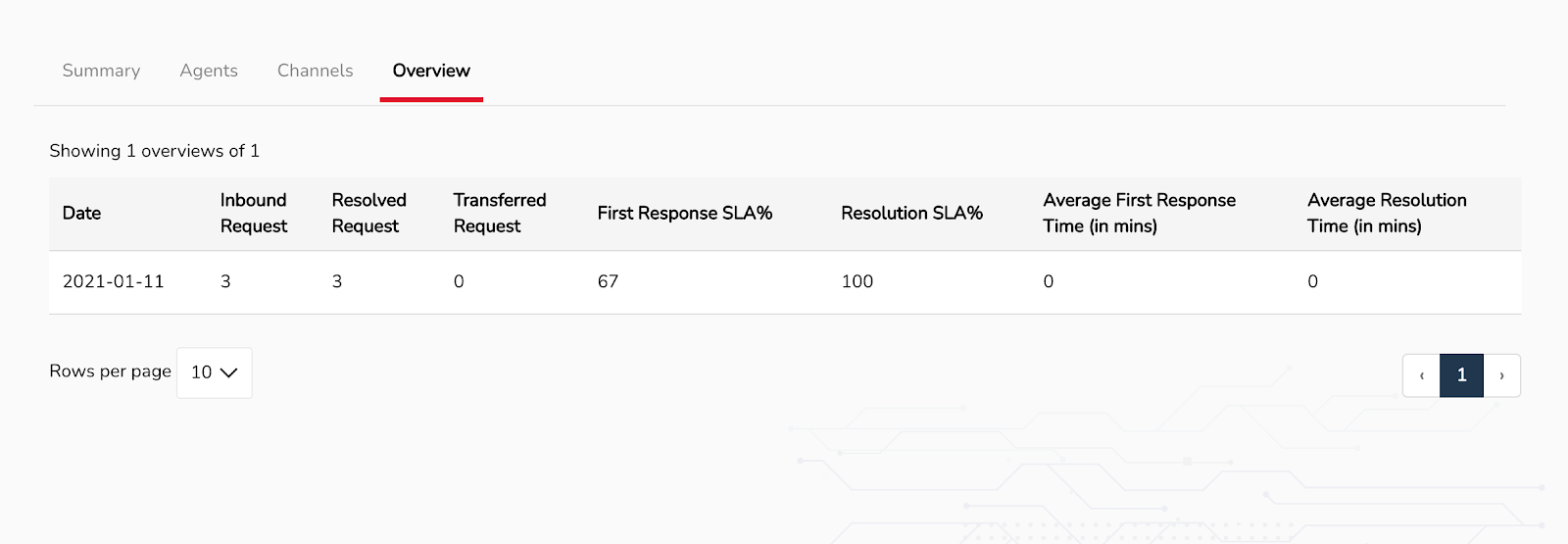Open the Rows per page dropdown

[214, 372]
